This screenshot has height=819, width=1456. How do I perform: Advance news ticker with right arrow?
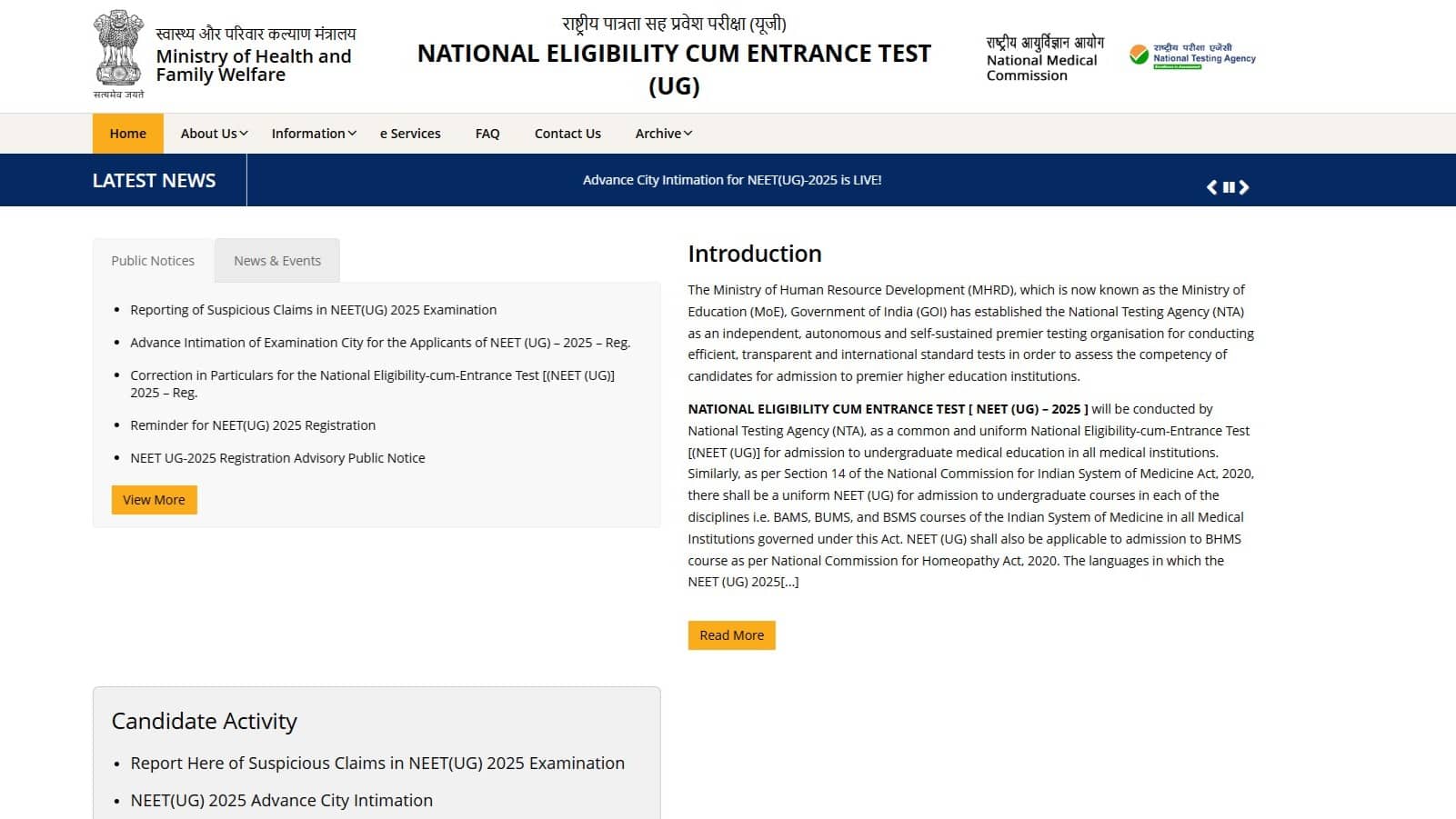point(1246,186)
